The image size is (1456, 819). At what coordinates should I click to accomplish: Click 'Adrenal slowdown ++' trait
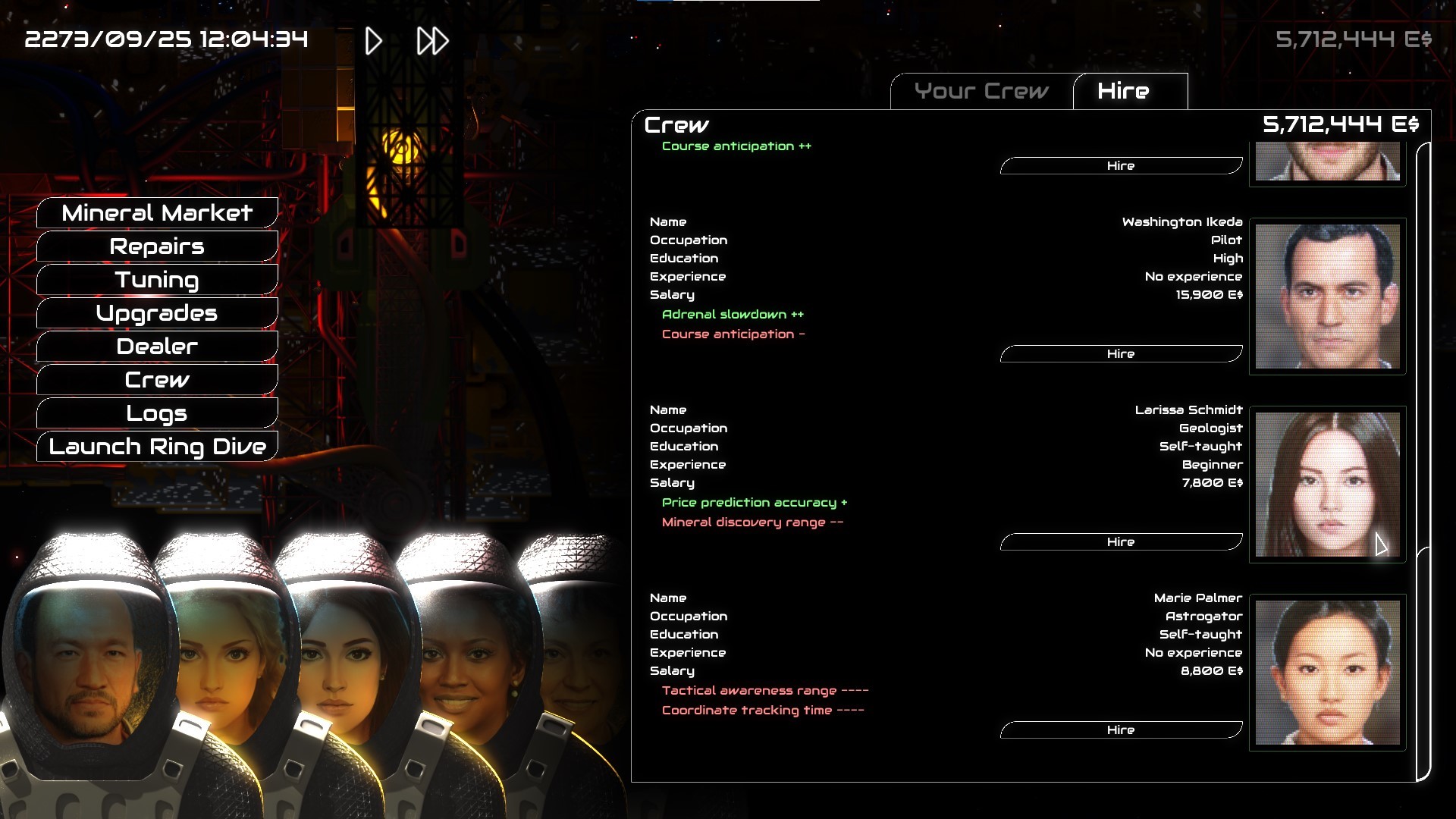click(733, 315)
